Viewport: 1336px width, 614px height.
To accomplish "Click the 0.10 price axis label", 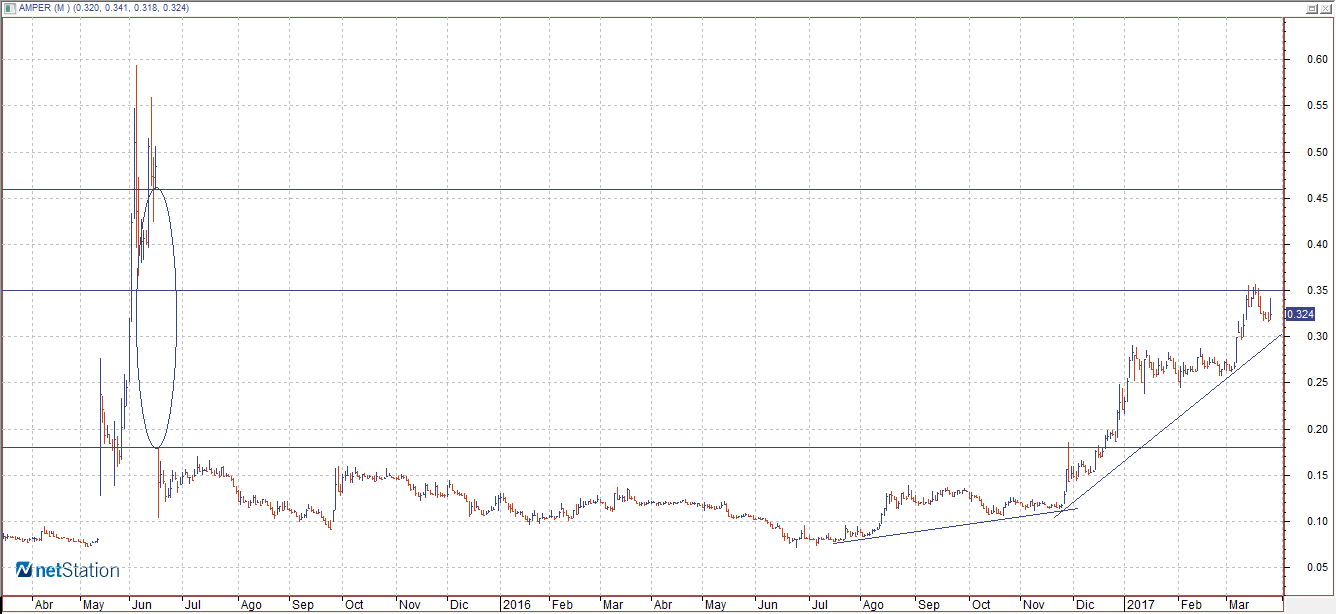I will coord(1316,521).
